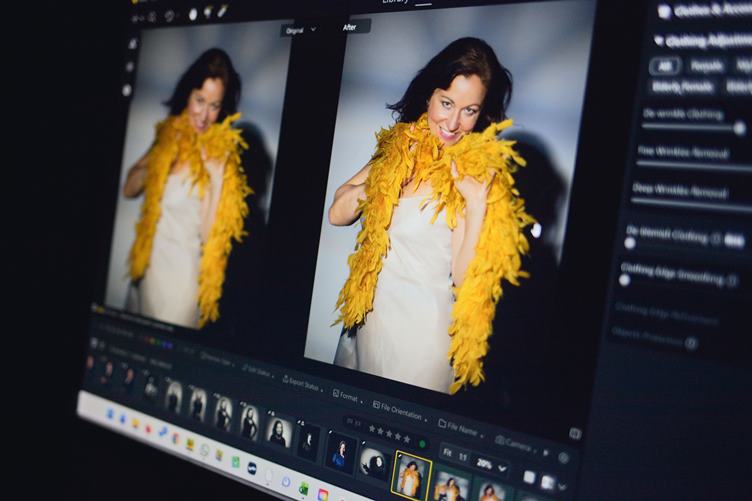The height and width of the screenshot is (501, 752).
Task: Open the Format filter dropdown
Action: pos(347,396)
